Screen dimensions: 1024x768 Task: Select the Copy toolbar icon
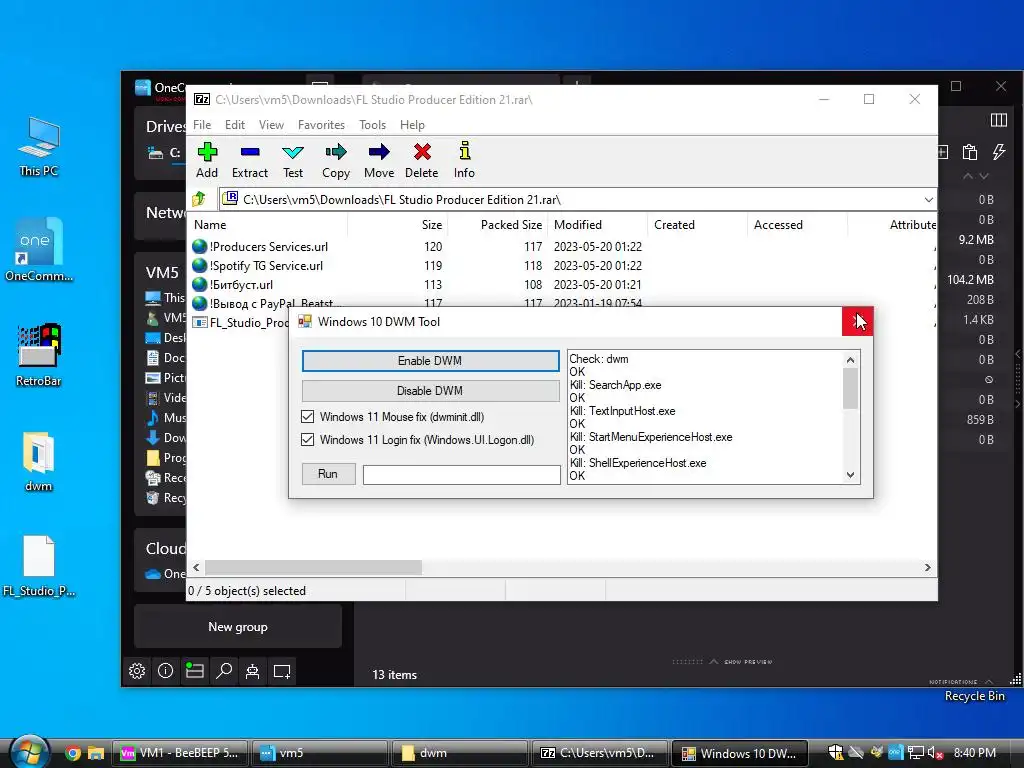pos(336,160)
